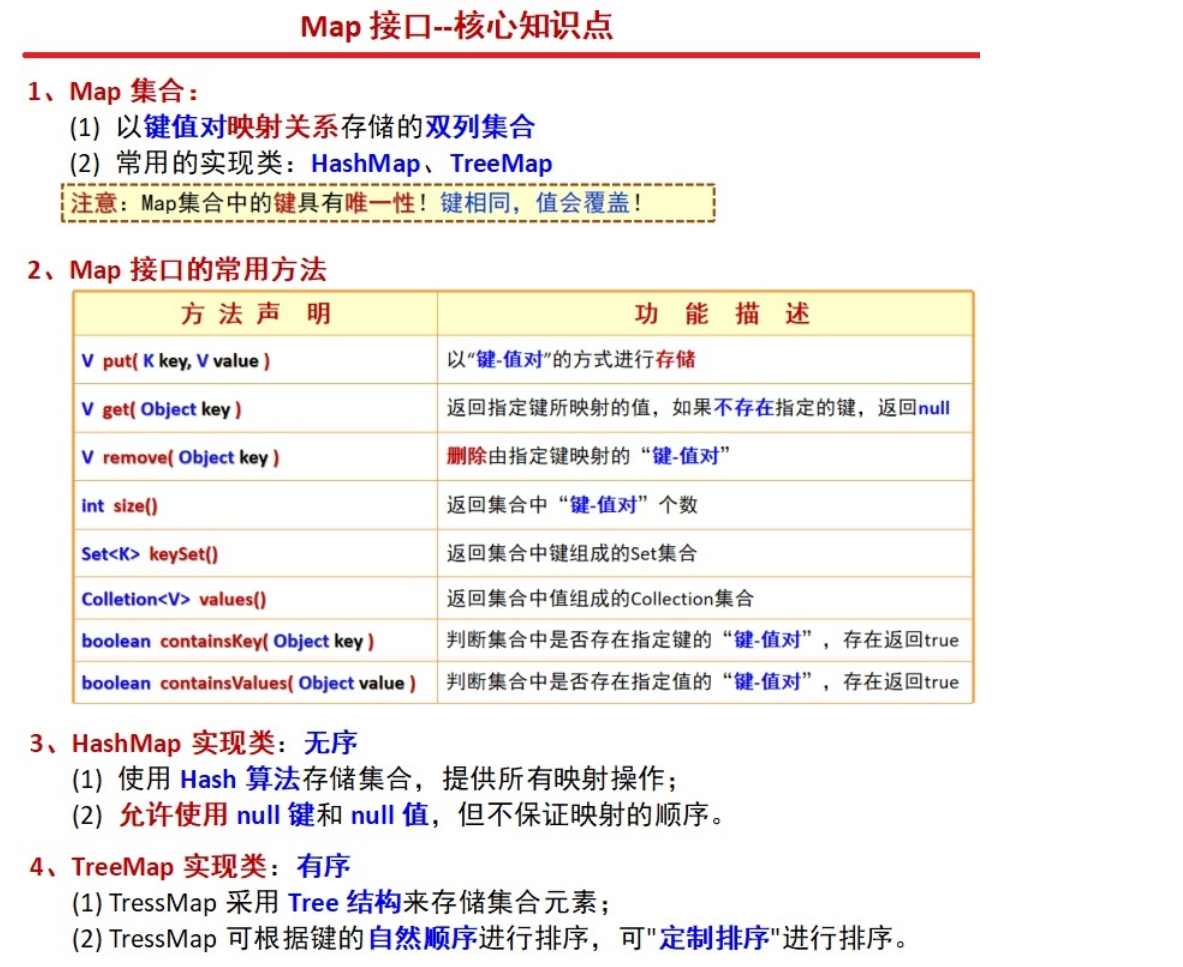Viewport: 1183px width, 967px height.
Task: Click the description '删除由指定键映射的"键-值对"'
Action: click(588, 456)
